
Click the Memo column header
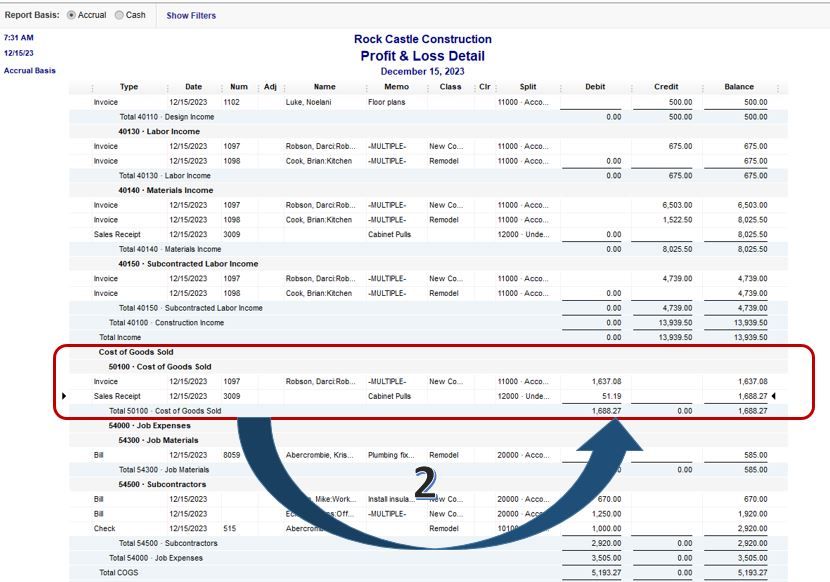click(396, 87)
